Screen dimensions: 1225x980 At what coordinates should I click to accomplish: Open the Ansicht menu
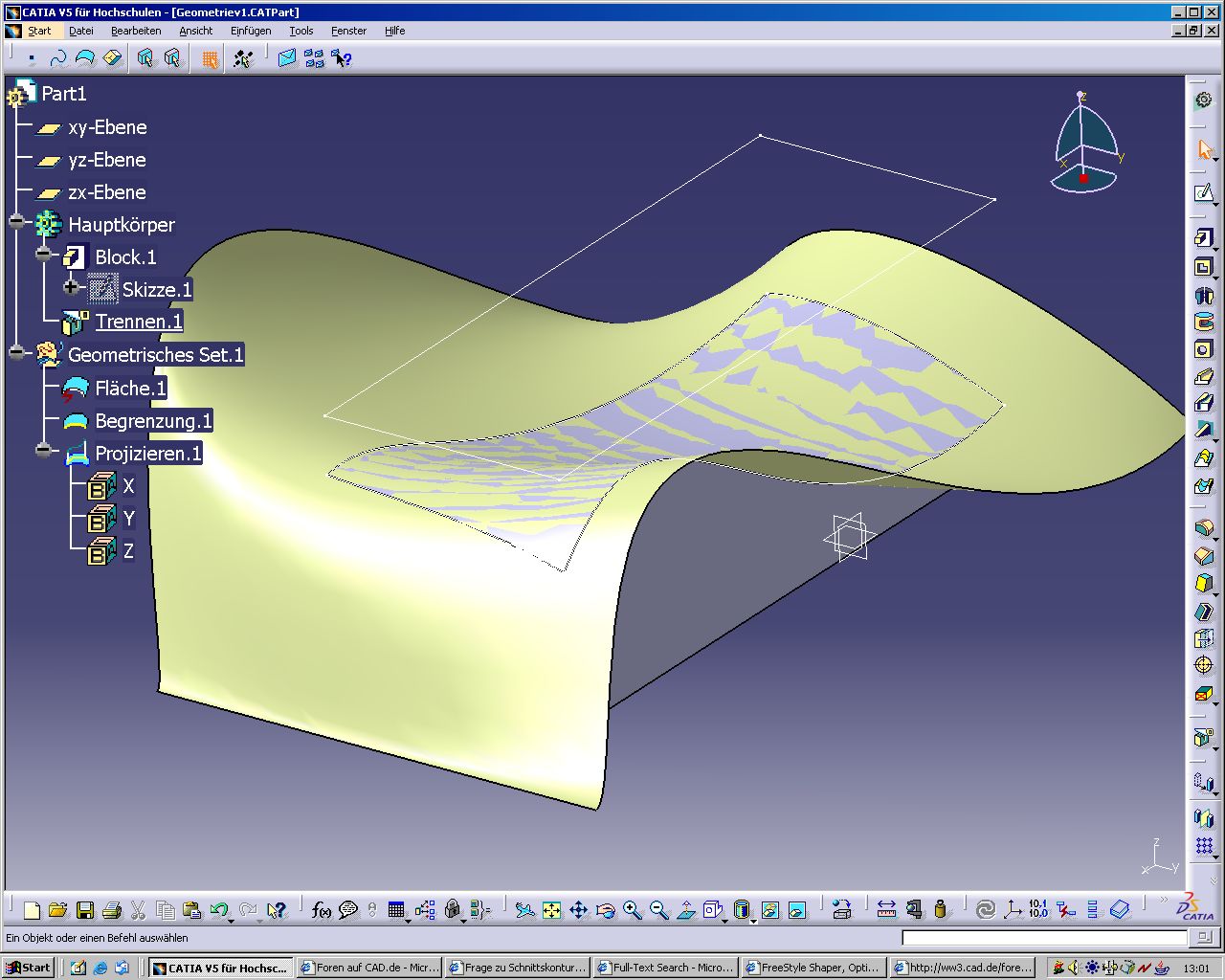pyautogui.click(x=196, y=31)
